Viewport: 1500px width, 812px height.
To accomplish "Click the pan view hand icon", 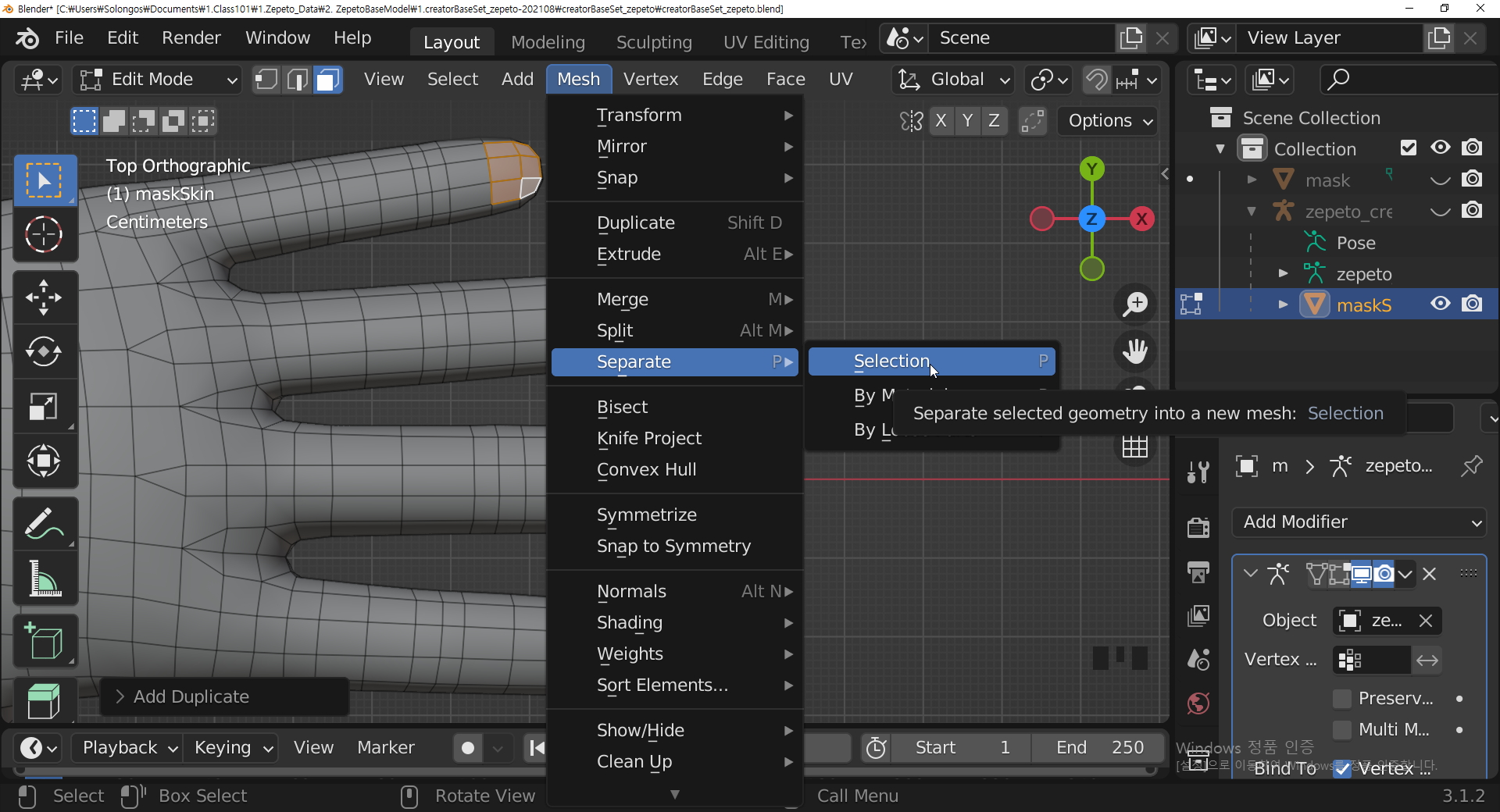I will point(1135,351).
